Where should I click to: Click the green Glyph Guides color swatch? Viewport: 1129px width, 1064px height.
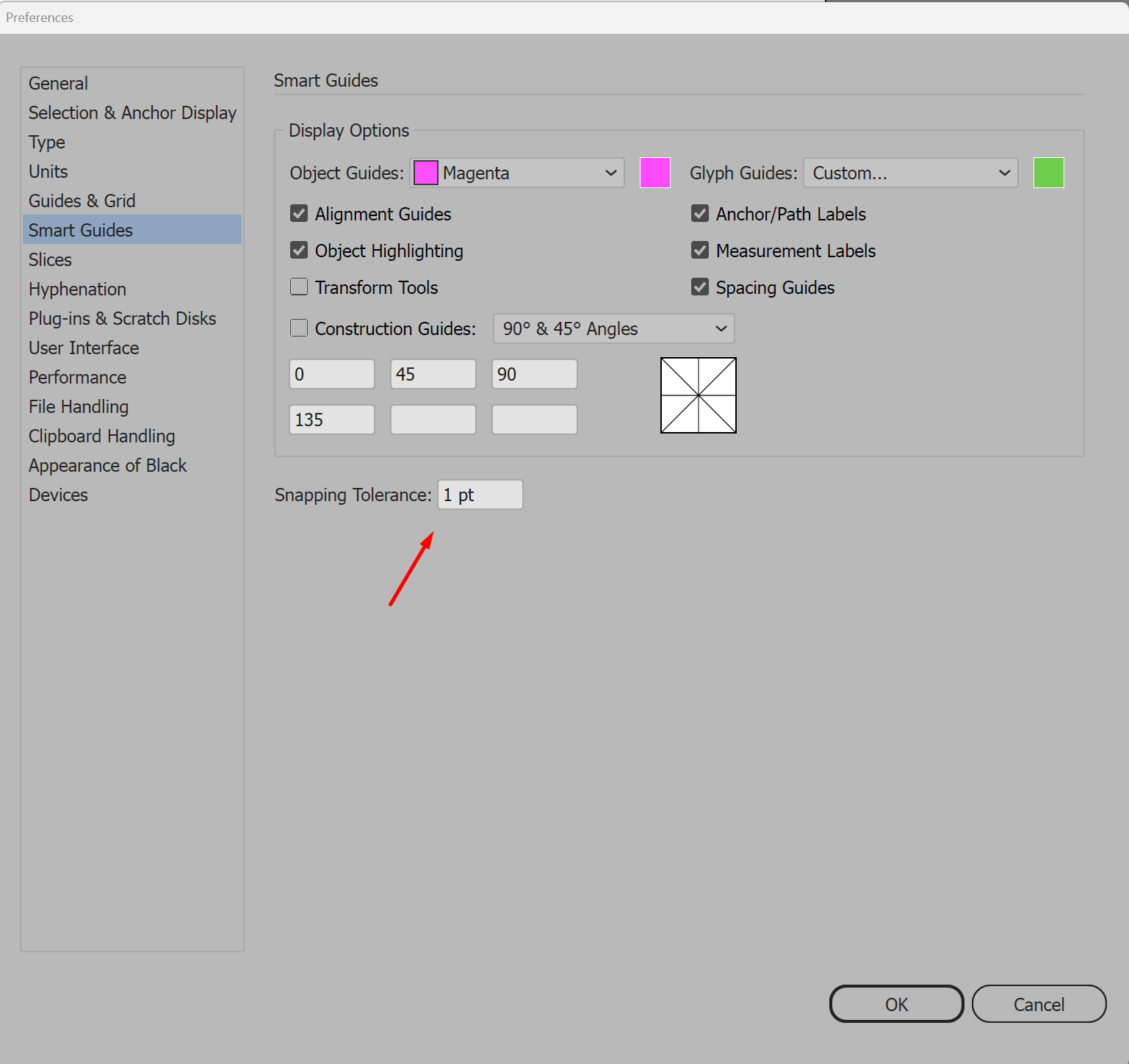pos(1049,173)
